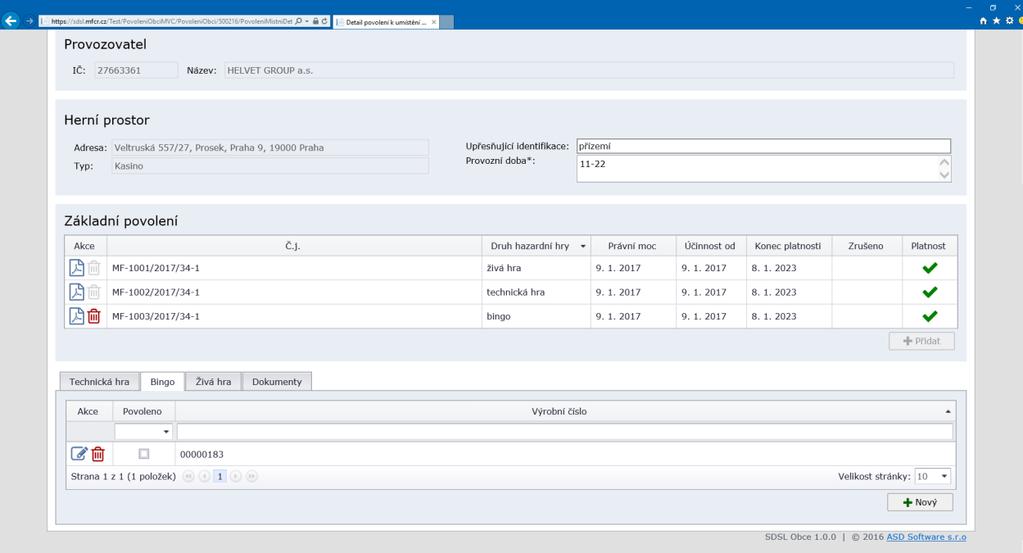Switch to the Živá hra tab
Image resolution: width=1023 pixels, height=553 pixels.
pos(213,381)
